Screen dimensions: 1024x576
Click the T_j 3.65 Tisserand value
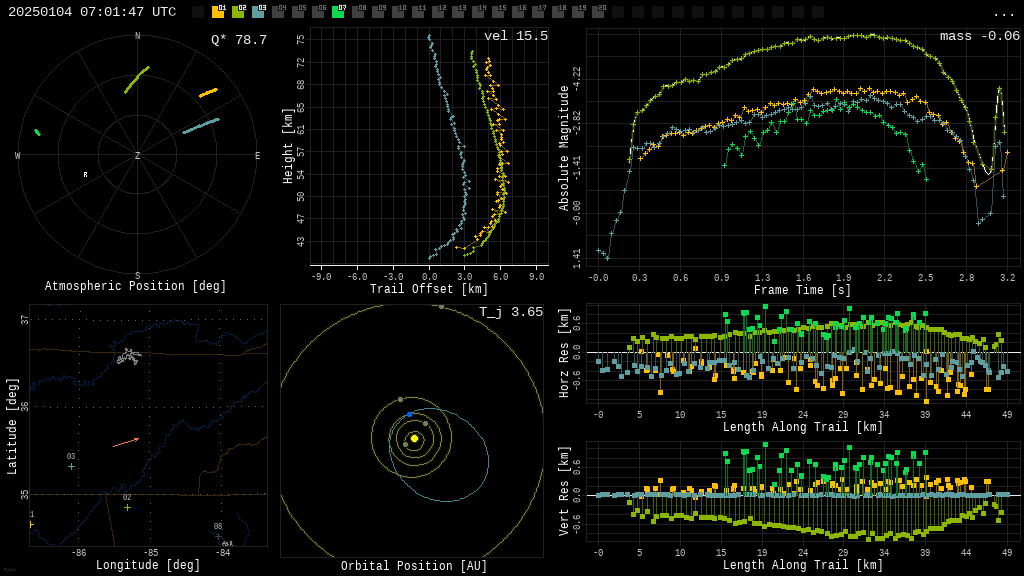510,312
